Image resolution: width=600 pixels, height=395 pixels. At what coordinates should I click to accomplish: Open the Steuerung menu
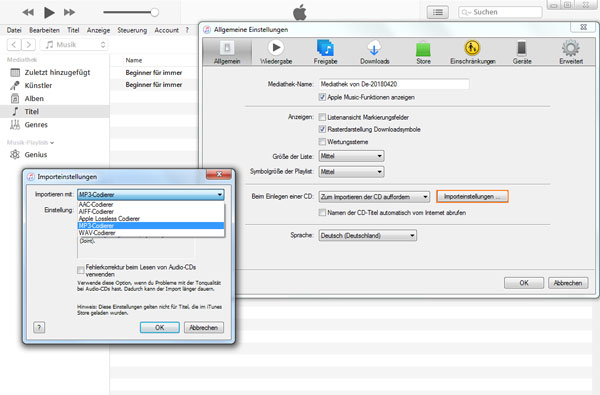coord(132,30)
